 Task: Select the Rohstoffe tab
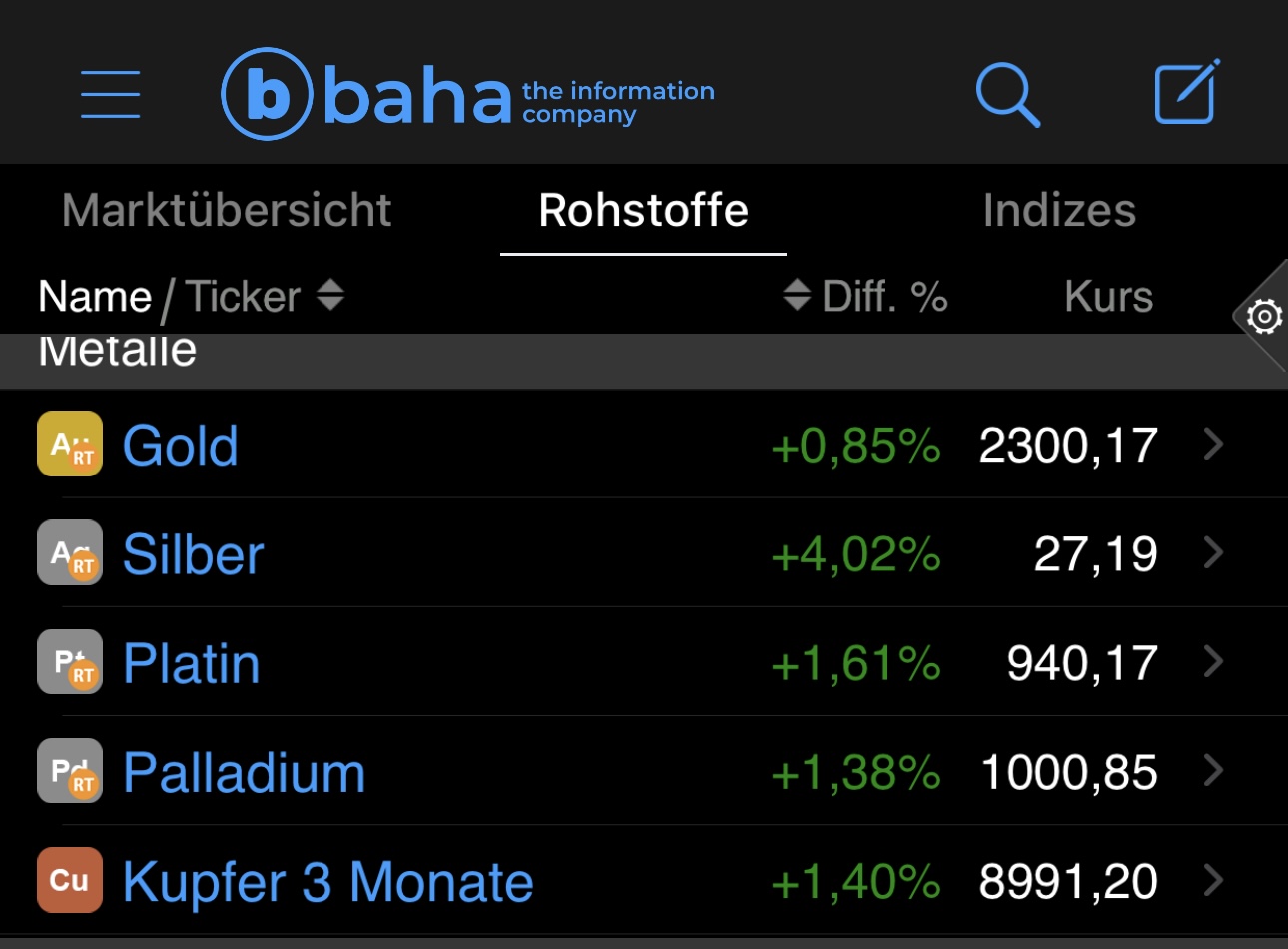point(643,211)
